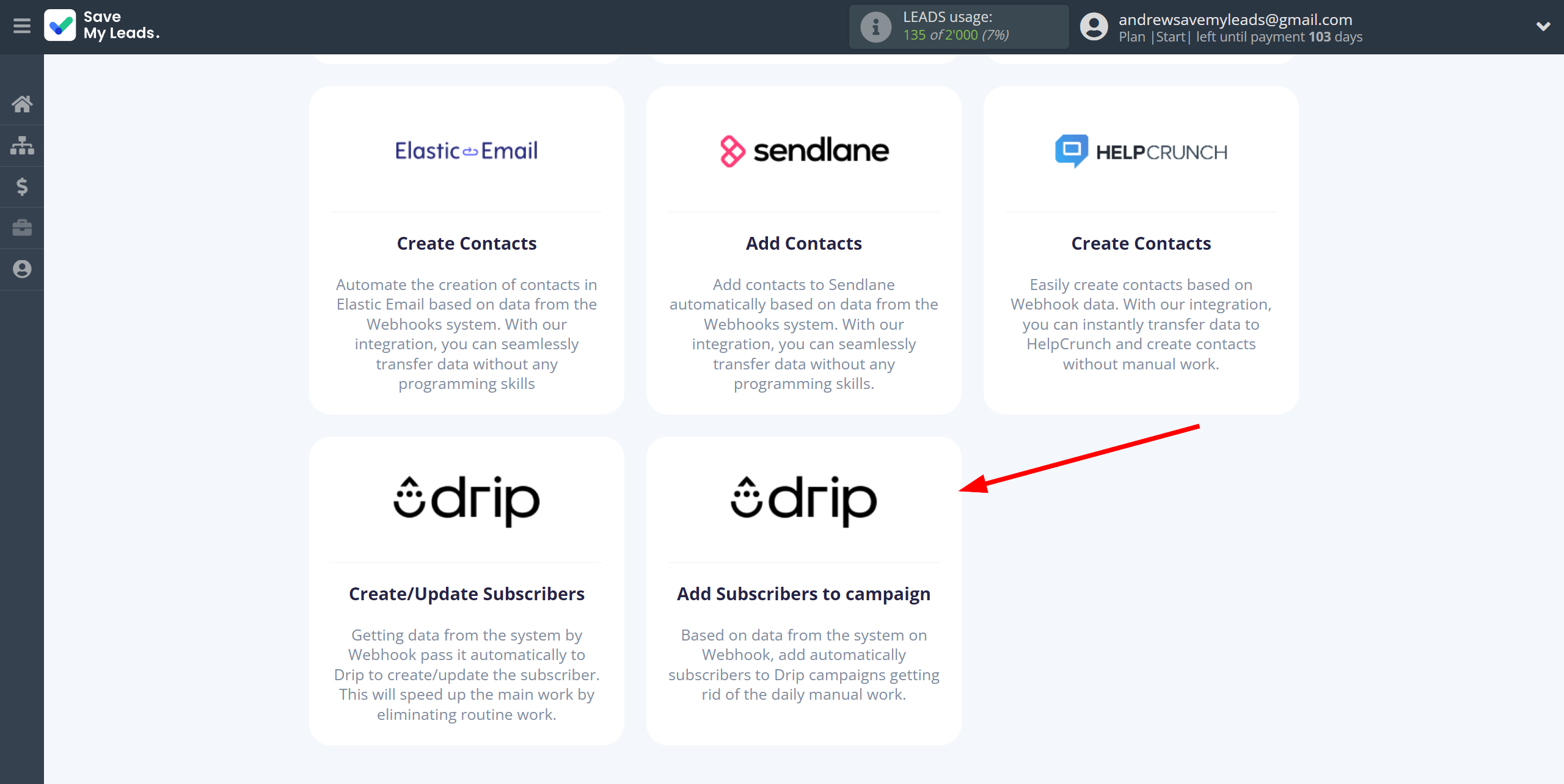Click andrewsavemyleads@gmail.com account email

click(x=1235, y=20)
